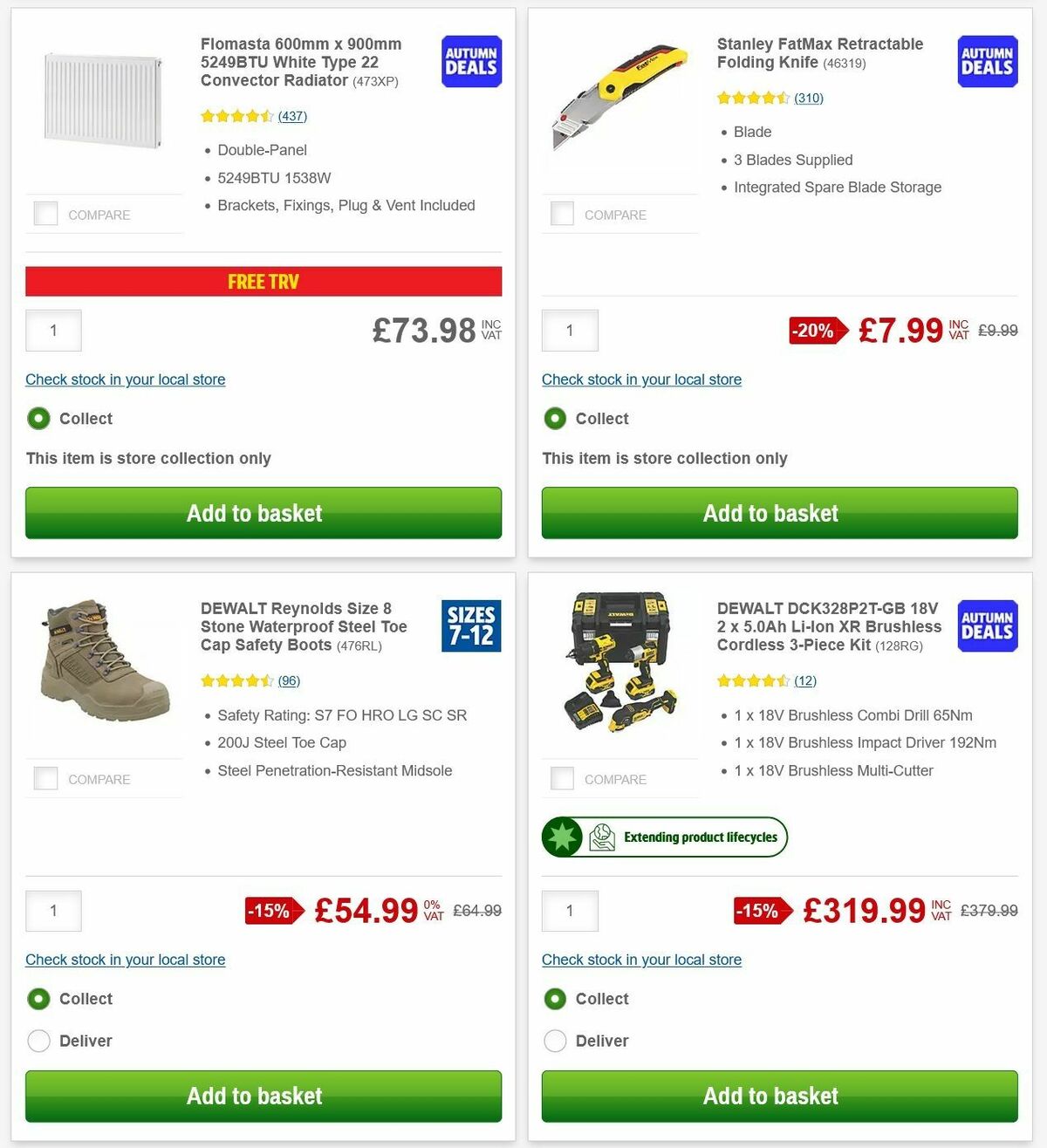Click the quantity field for the safety boots
This screenshot has height=1148, width=1047.
click(x=53, y=910)
